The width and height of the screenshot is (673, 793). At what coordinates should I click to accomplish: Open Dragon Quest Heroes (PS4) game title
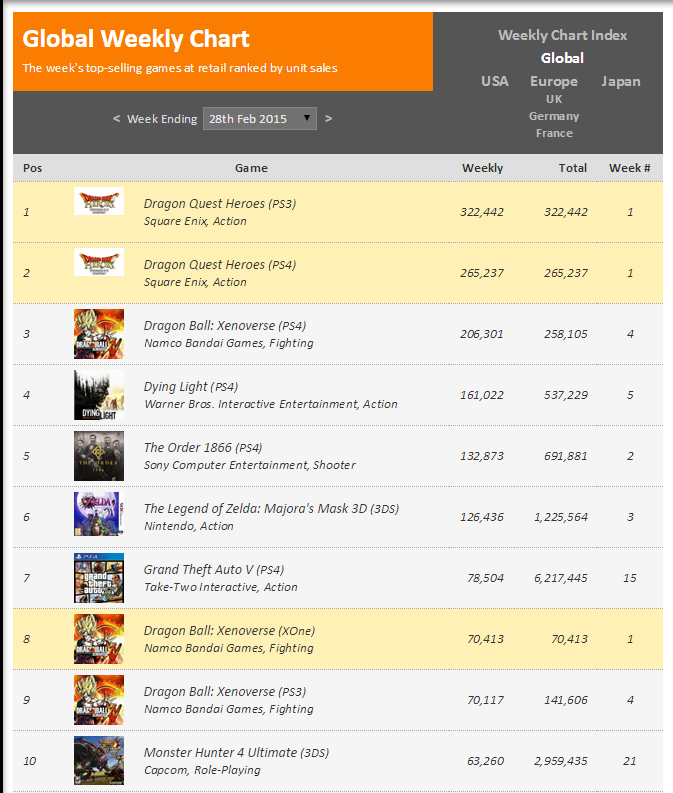click(x=220, y=265)
